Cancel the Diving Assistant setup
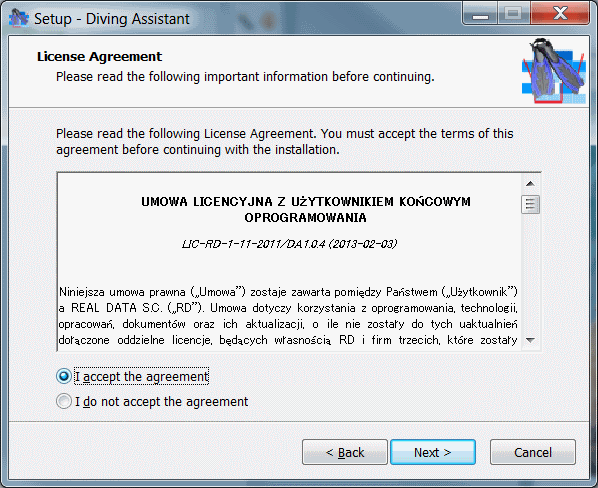Screen dimensions: 598x488 tap(533, 452)
